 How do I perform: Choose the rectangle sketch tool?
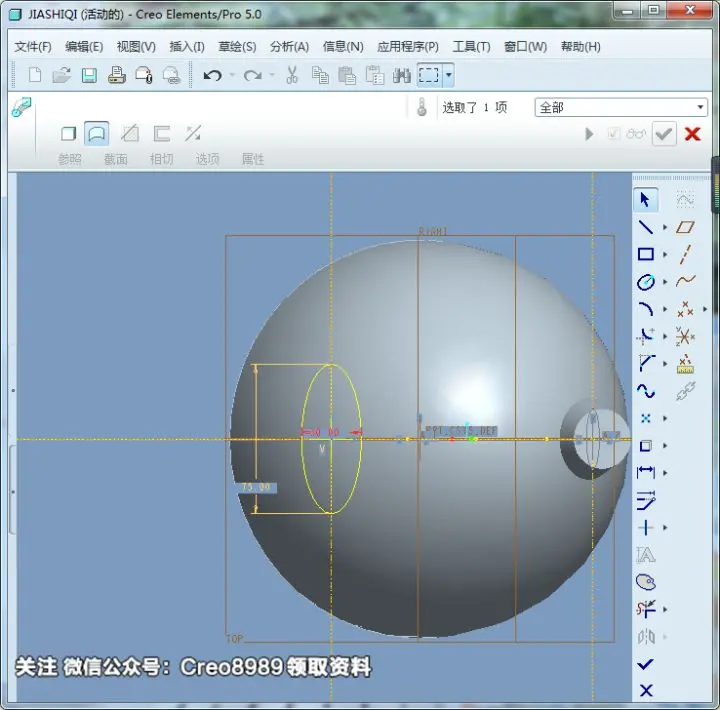(646, 254)
